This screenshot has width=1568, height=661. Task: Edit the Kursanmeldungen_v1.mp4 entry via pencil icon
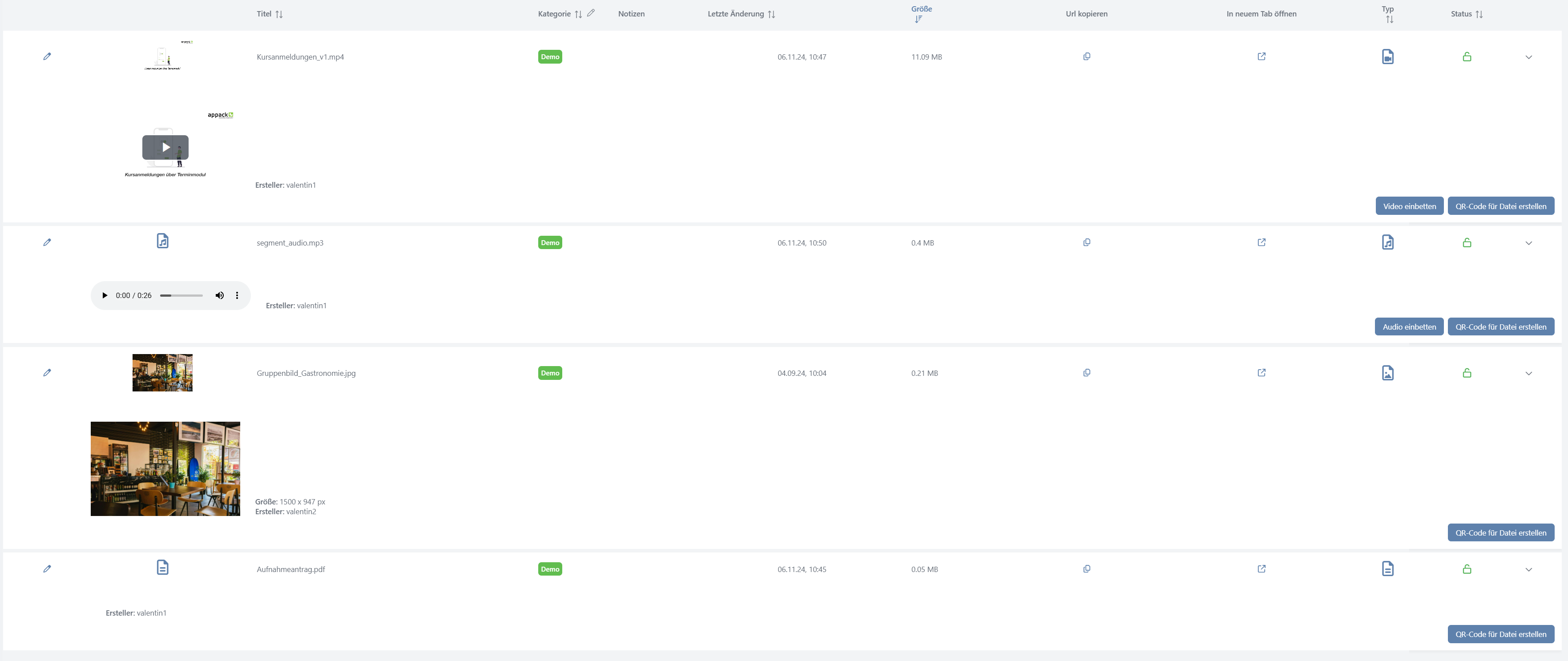(x=47, y=56)
